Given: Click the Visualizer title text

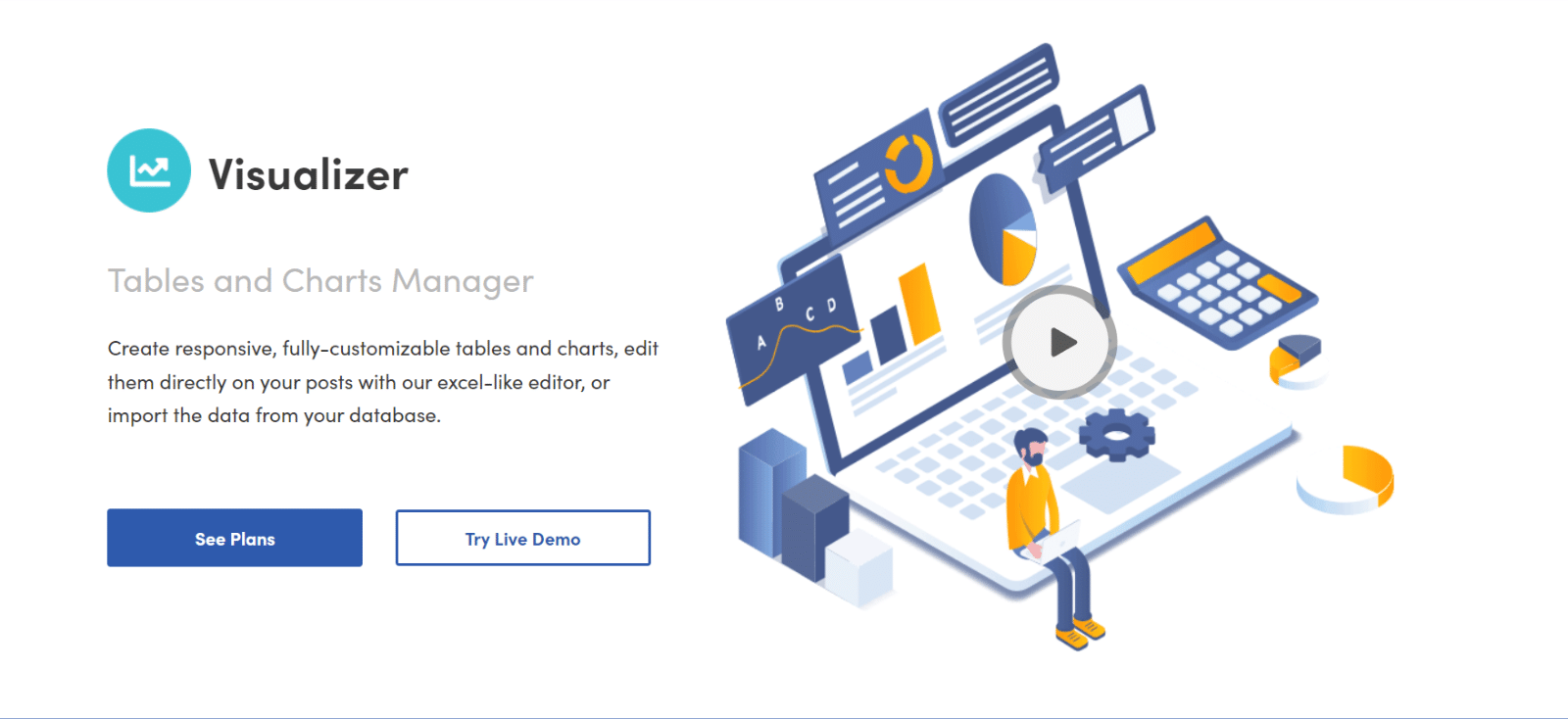Looking at the screenshot, I should pos(308,174).
